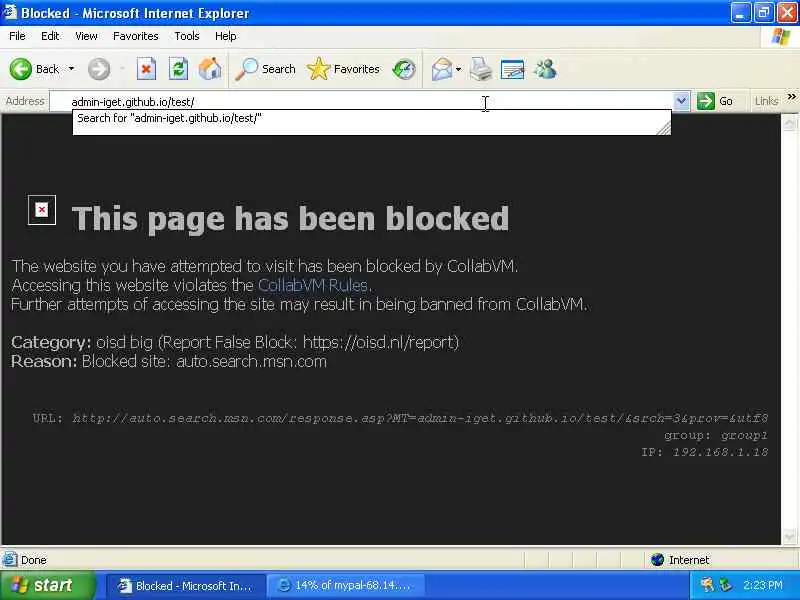The image size is (800, 600).
Task: Open the History clock icon
Action: click(404, 69)
